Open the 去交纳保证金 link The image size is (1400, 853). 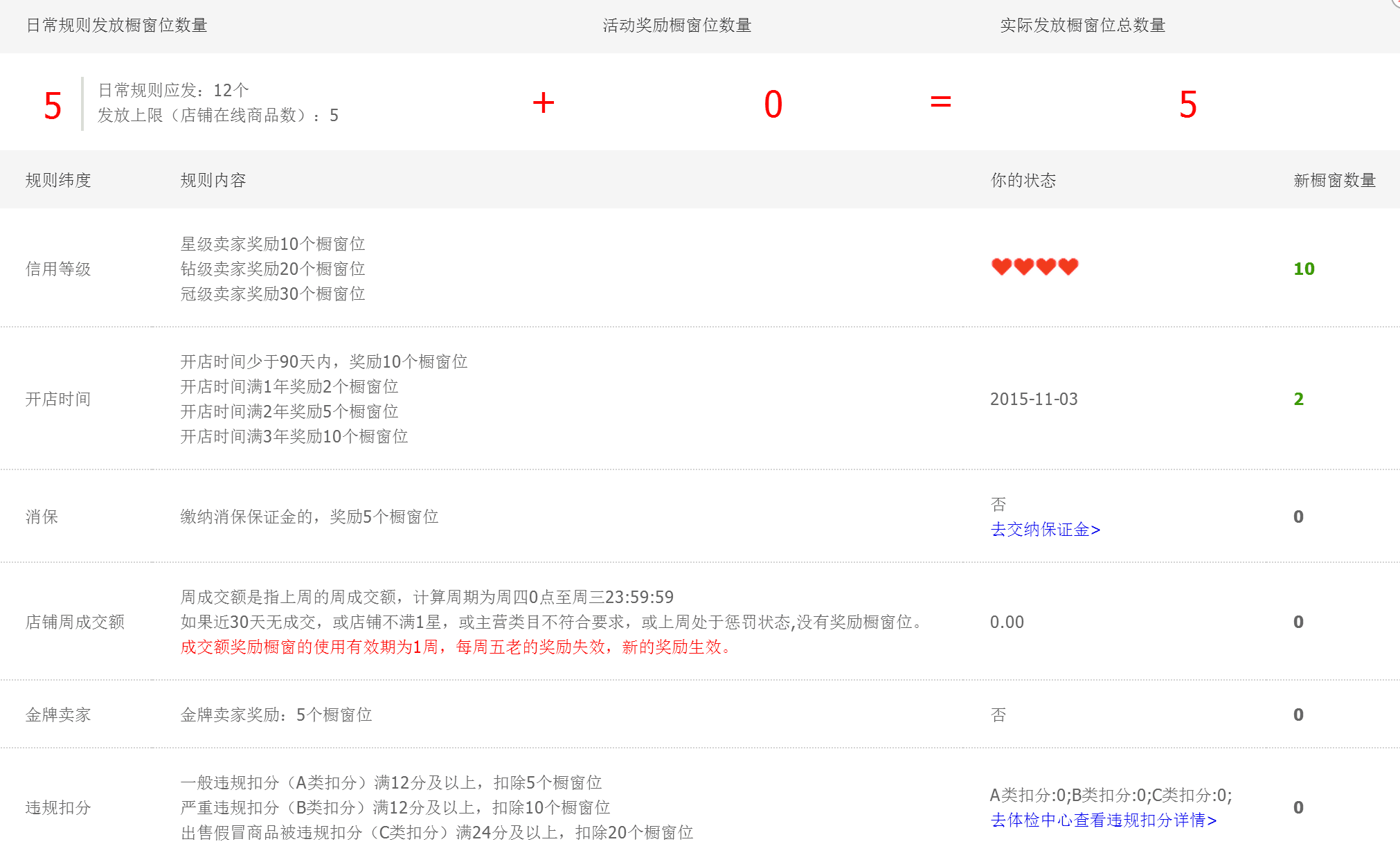[x=1045, y=530]
